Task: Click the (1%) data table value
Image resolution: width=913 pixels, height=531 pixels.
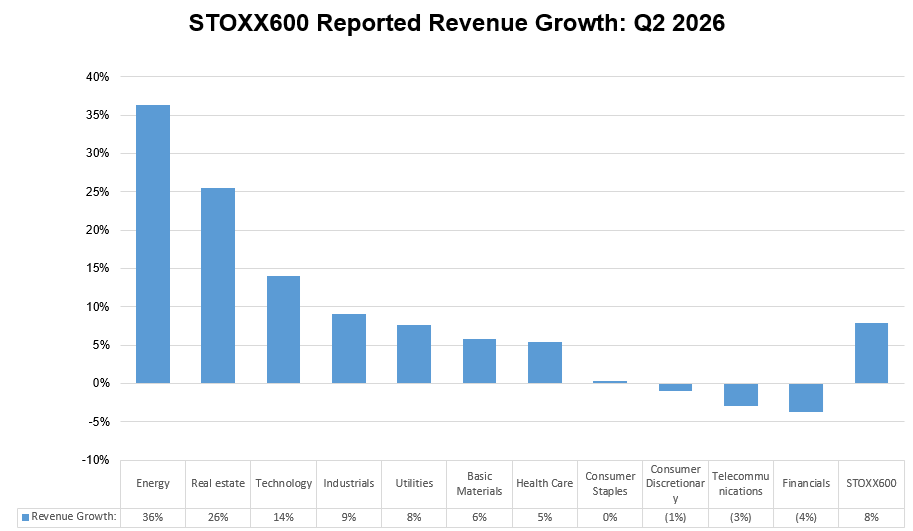Action: (675, 517)
